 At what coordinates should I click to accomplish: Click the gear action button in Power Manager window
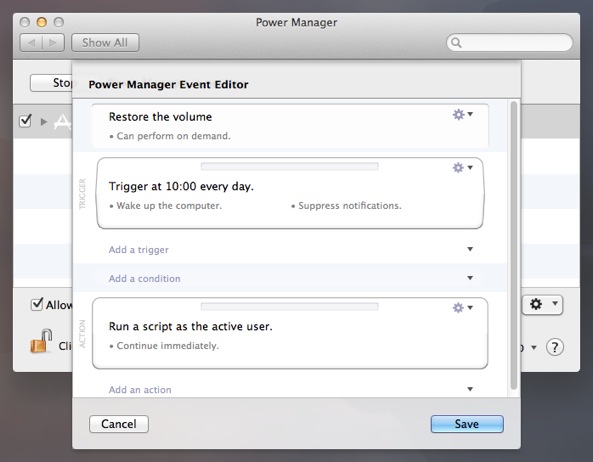[x=542, y=304]
